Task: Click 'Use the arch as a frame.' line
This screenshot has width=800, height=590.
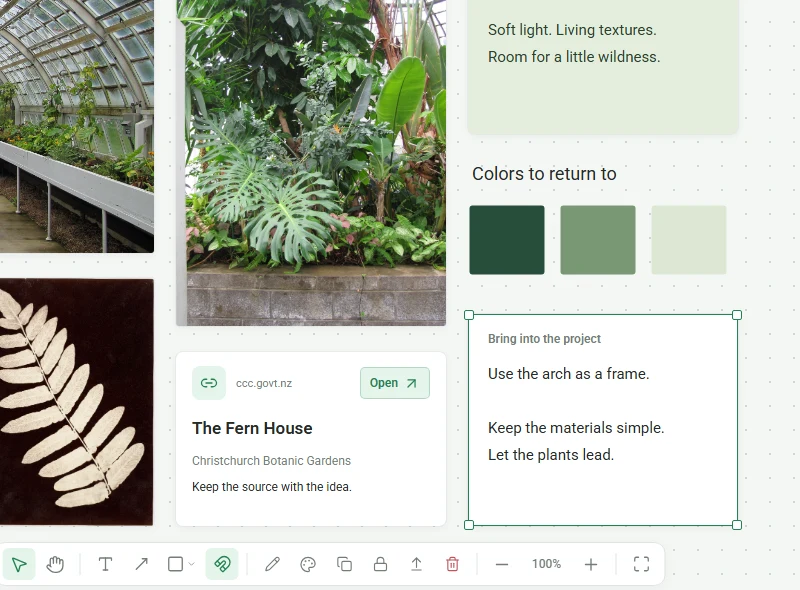Action: click(x=568, y=374)
